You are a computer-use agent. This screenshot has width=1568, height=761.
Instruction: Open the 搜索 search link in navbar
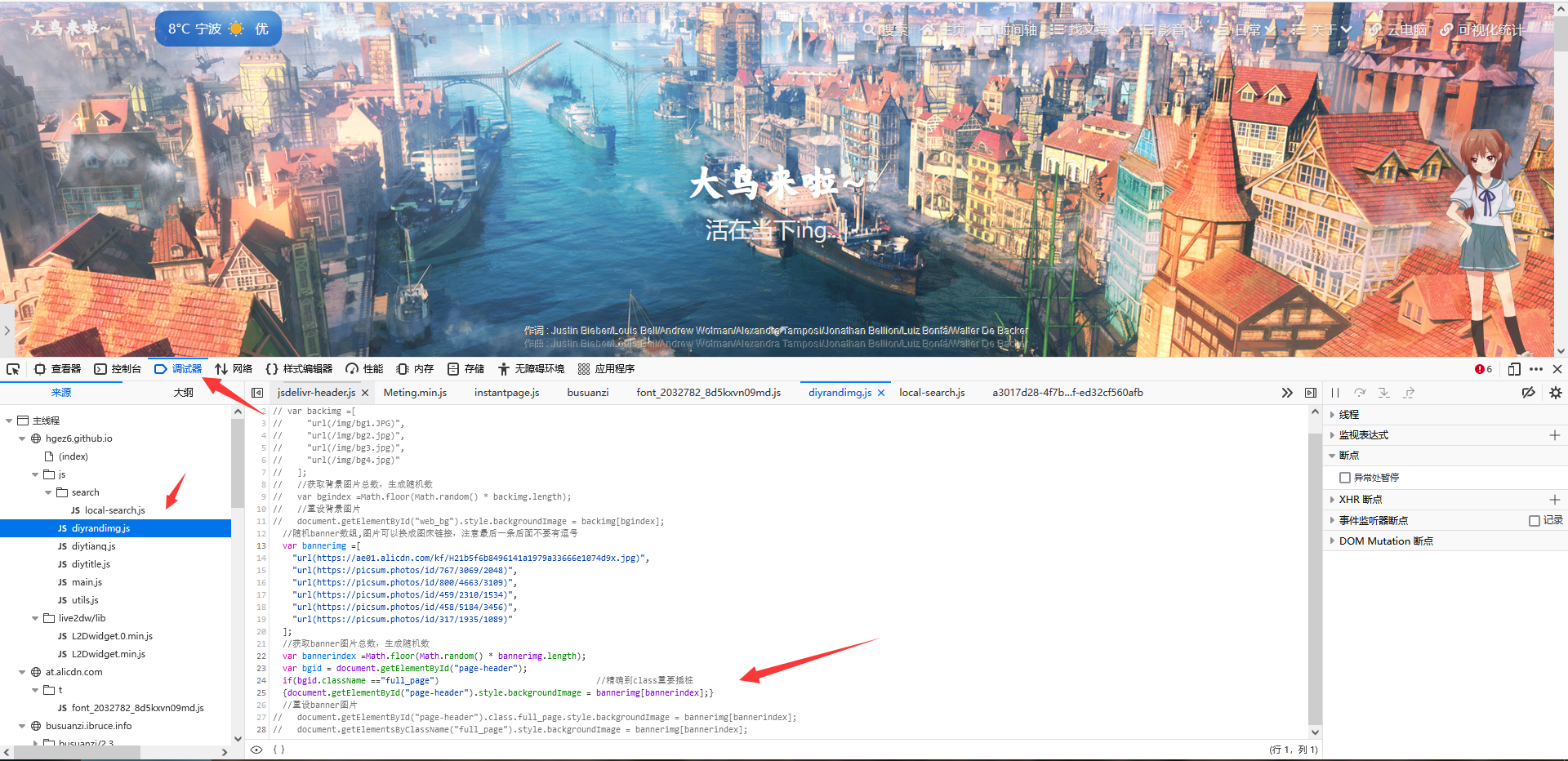pos(885,29)
